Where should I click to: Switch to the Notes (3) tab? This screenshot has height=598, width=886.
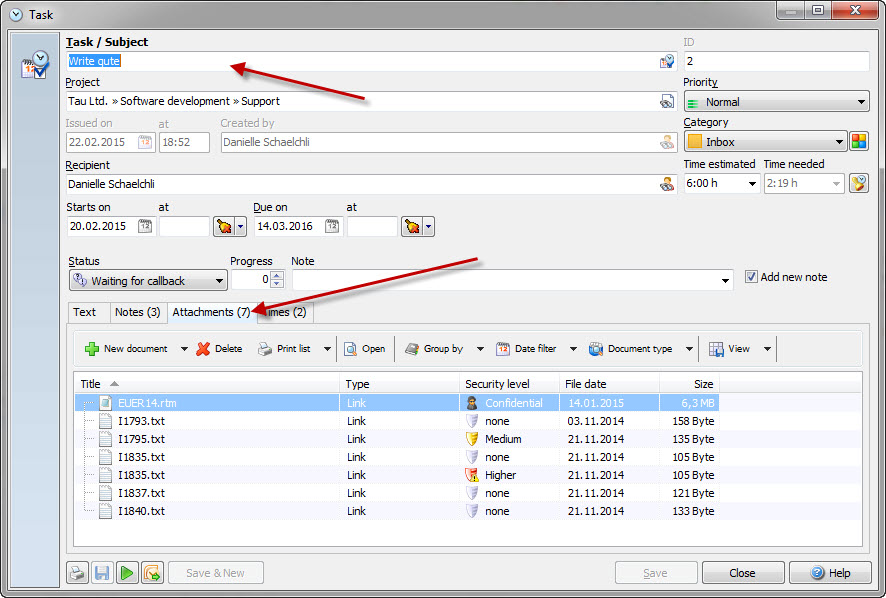click(137, 312)
